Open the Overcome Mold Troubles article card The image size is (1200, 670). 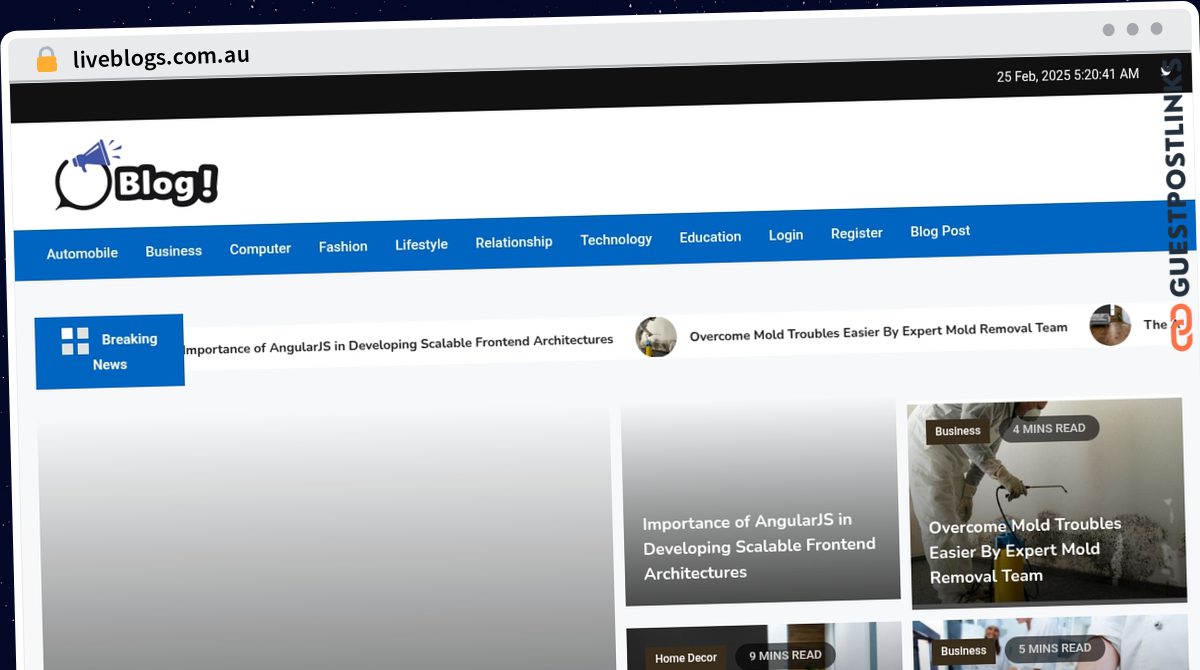pos(1047,503)
